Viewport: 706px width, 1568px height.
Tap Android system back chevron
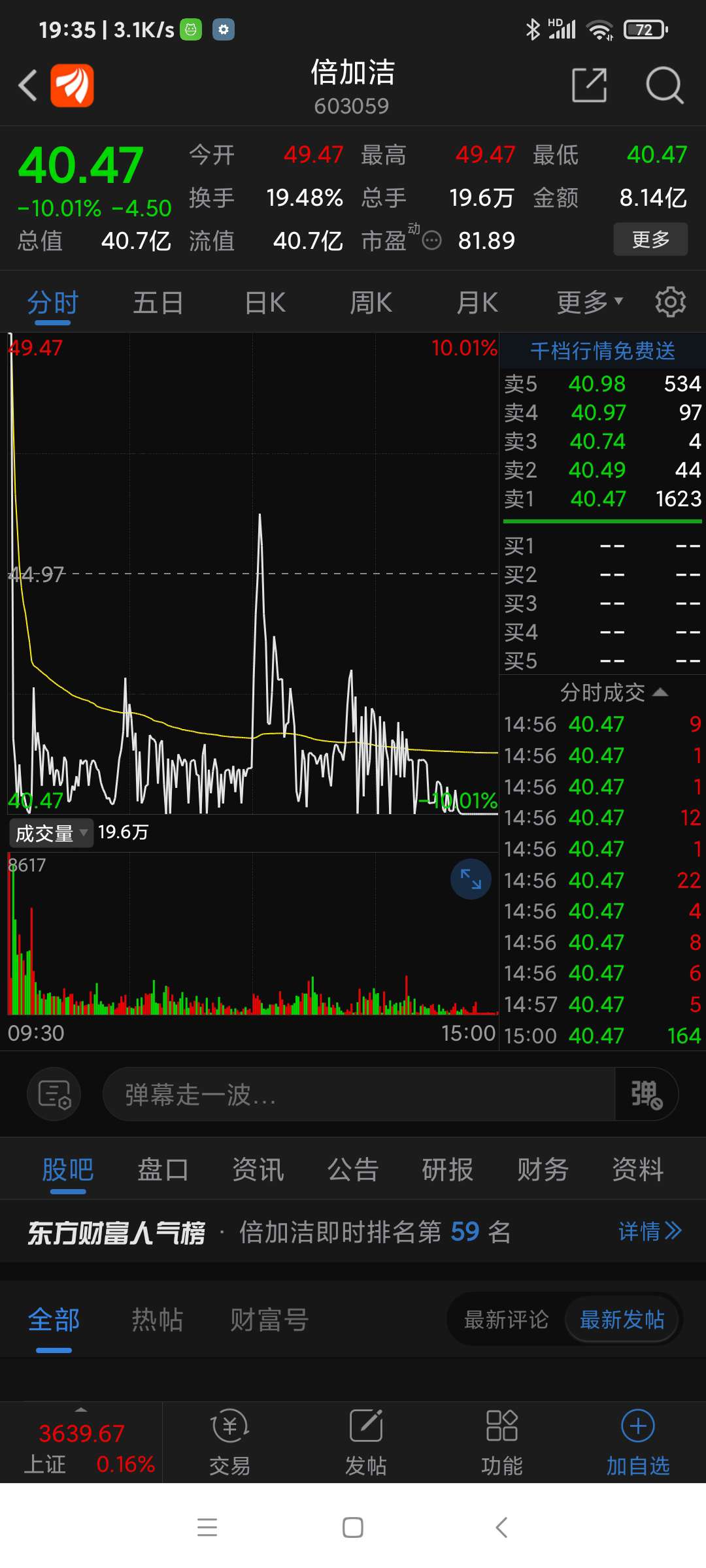(501, 1527)
